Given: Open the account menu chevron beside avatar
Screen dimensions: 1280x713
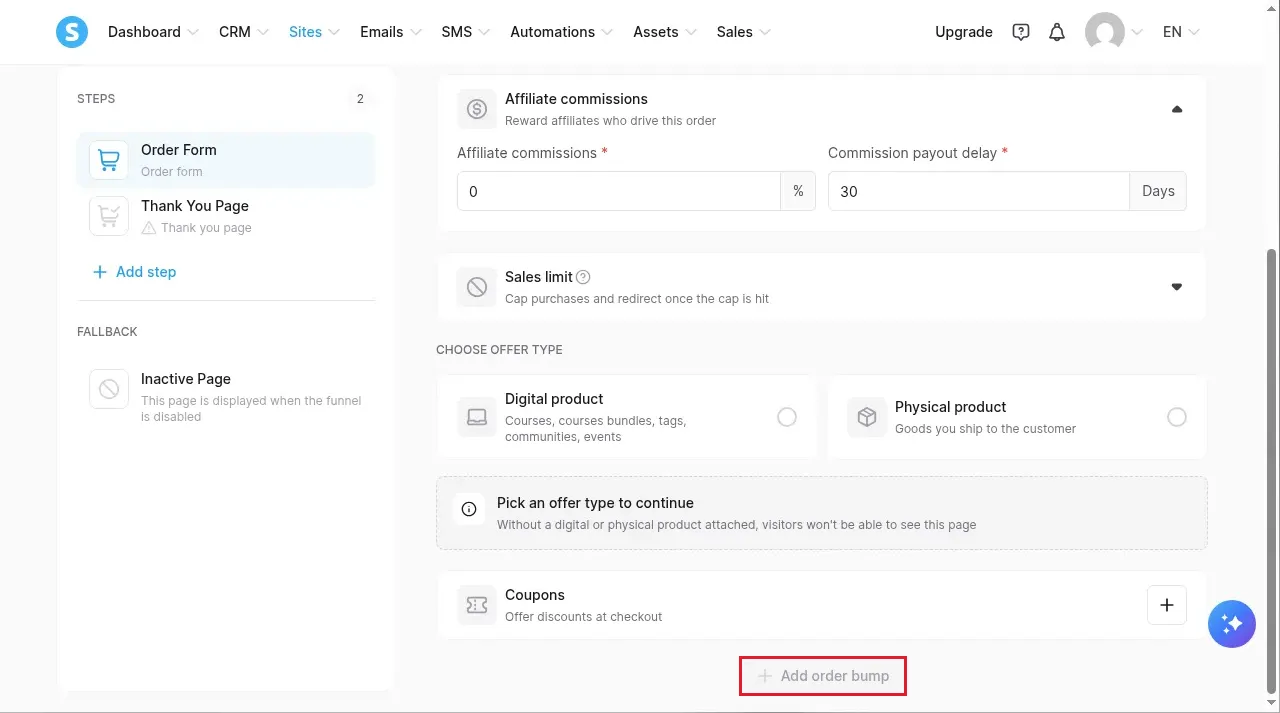Looking at the screenshot, I should point(1137,32).
